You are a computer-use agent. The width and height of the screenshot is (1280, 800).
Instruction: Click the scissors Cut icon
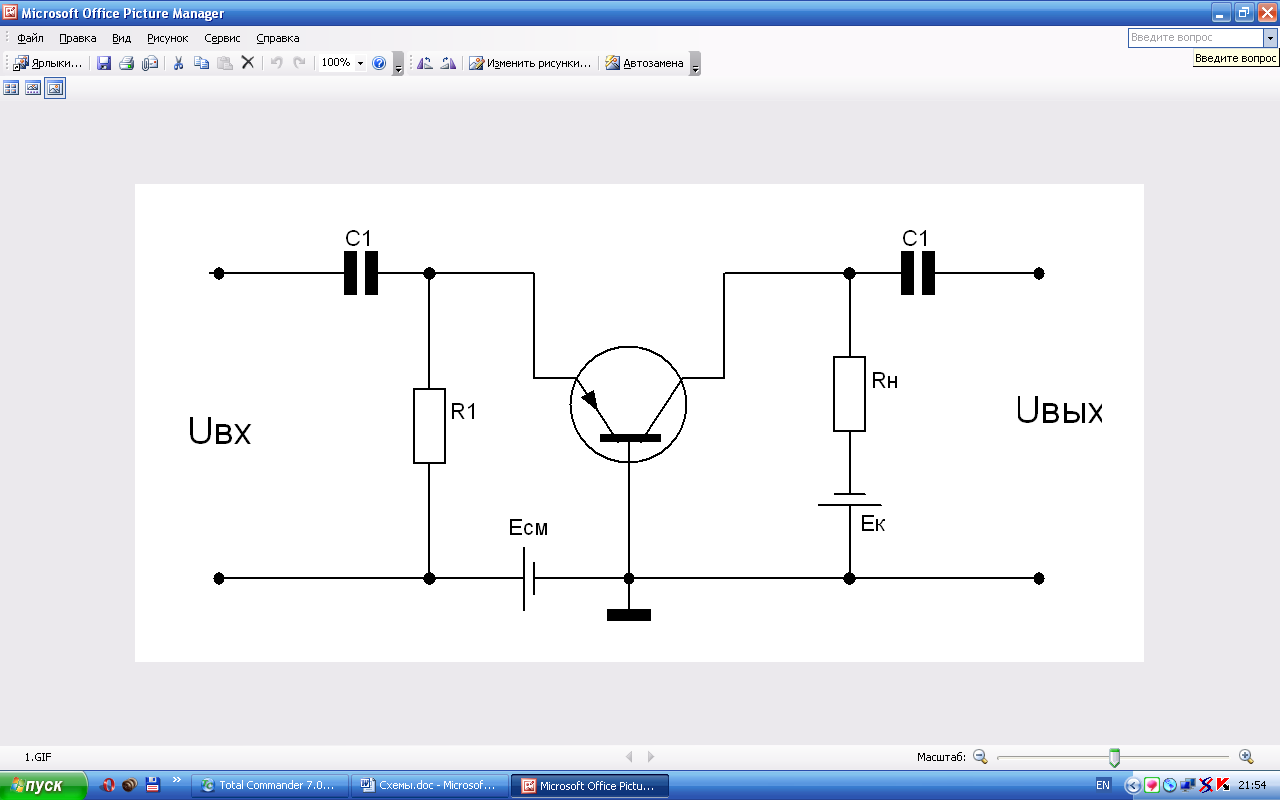(x=178, y=63)
